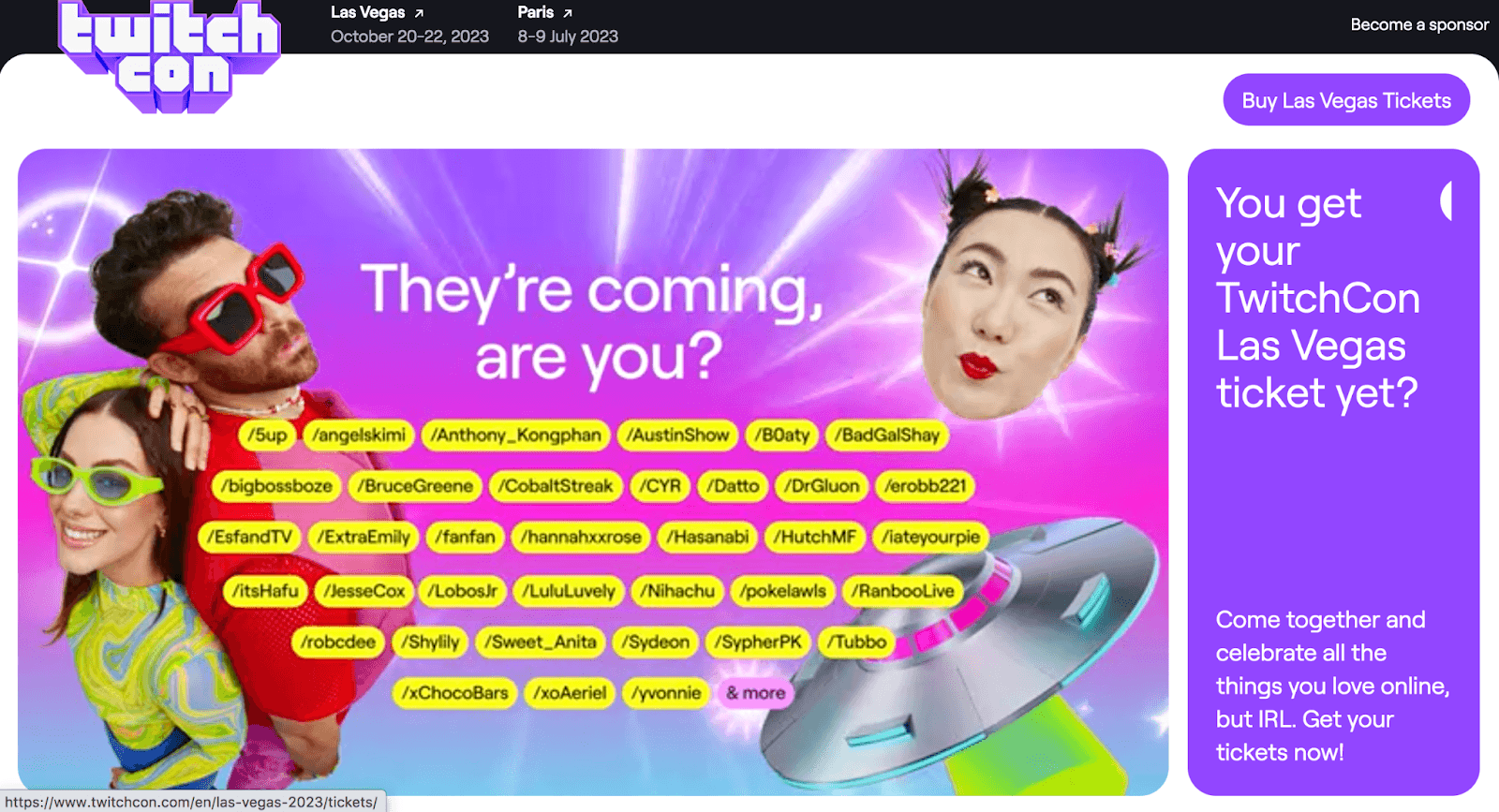Select the /RanbooLive tag

(903, 591)
